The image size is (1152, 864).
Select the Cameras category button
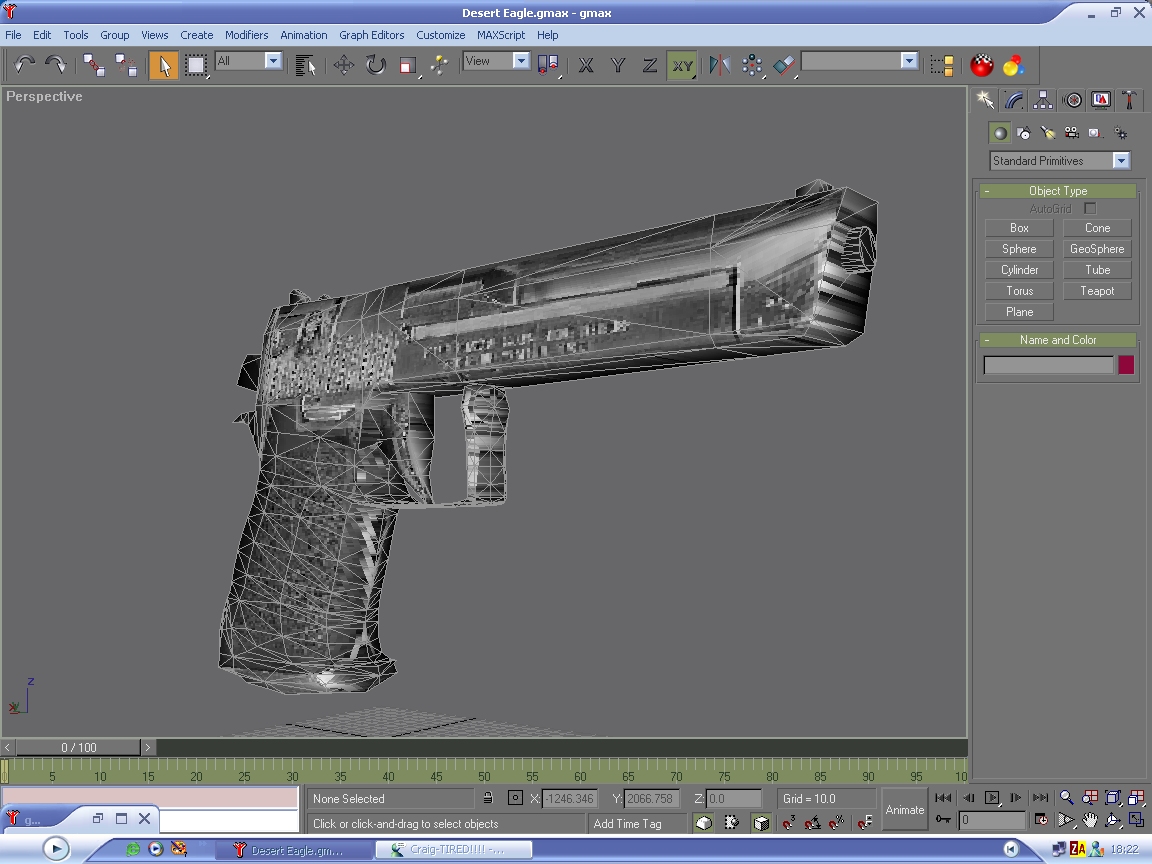click(1072, 133)
